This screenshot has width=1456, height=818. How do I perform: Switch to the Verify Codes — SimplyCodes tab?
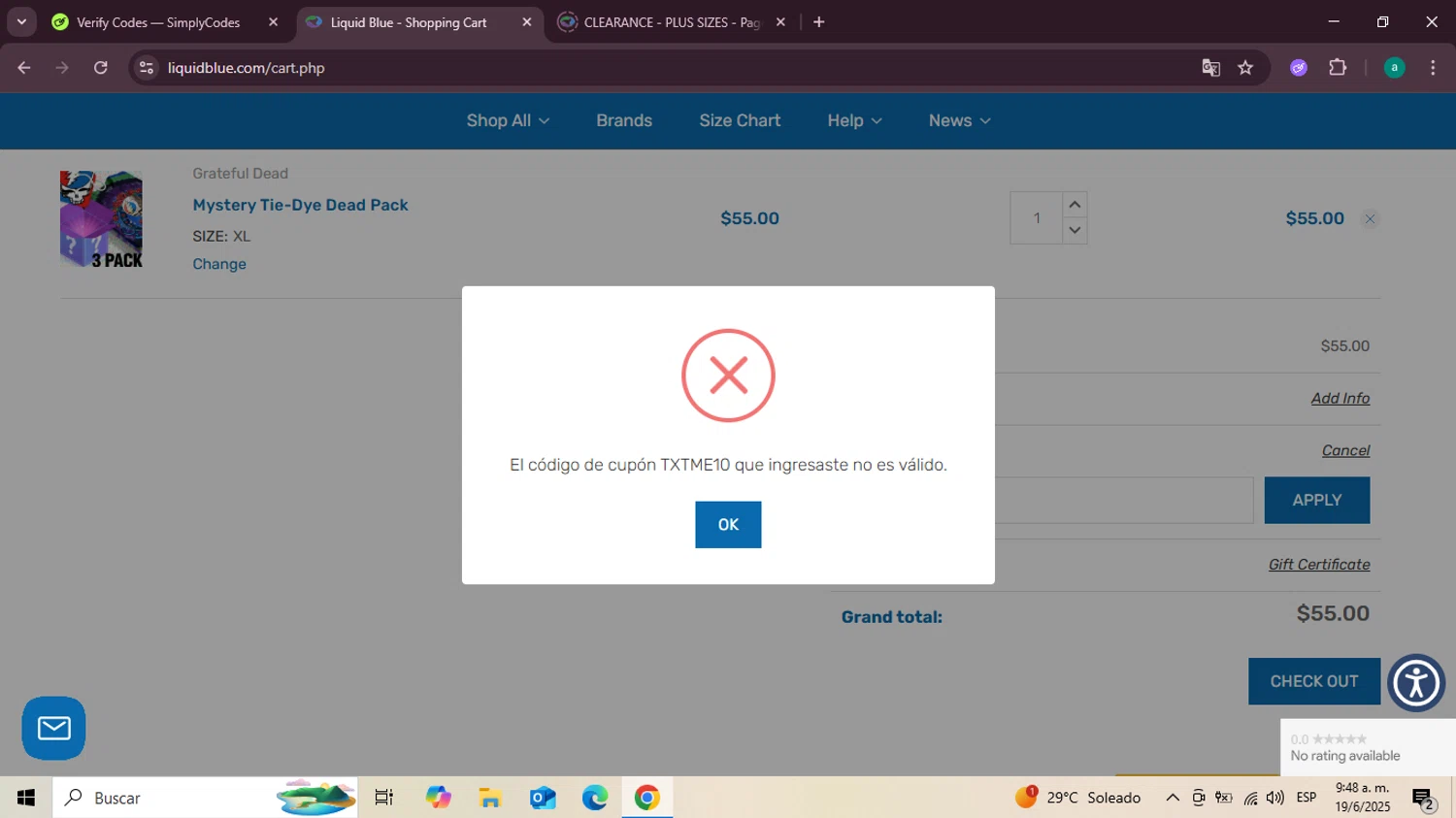[x=158, y=22]
